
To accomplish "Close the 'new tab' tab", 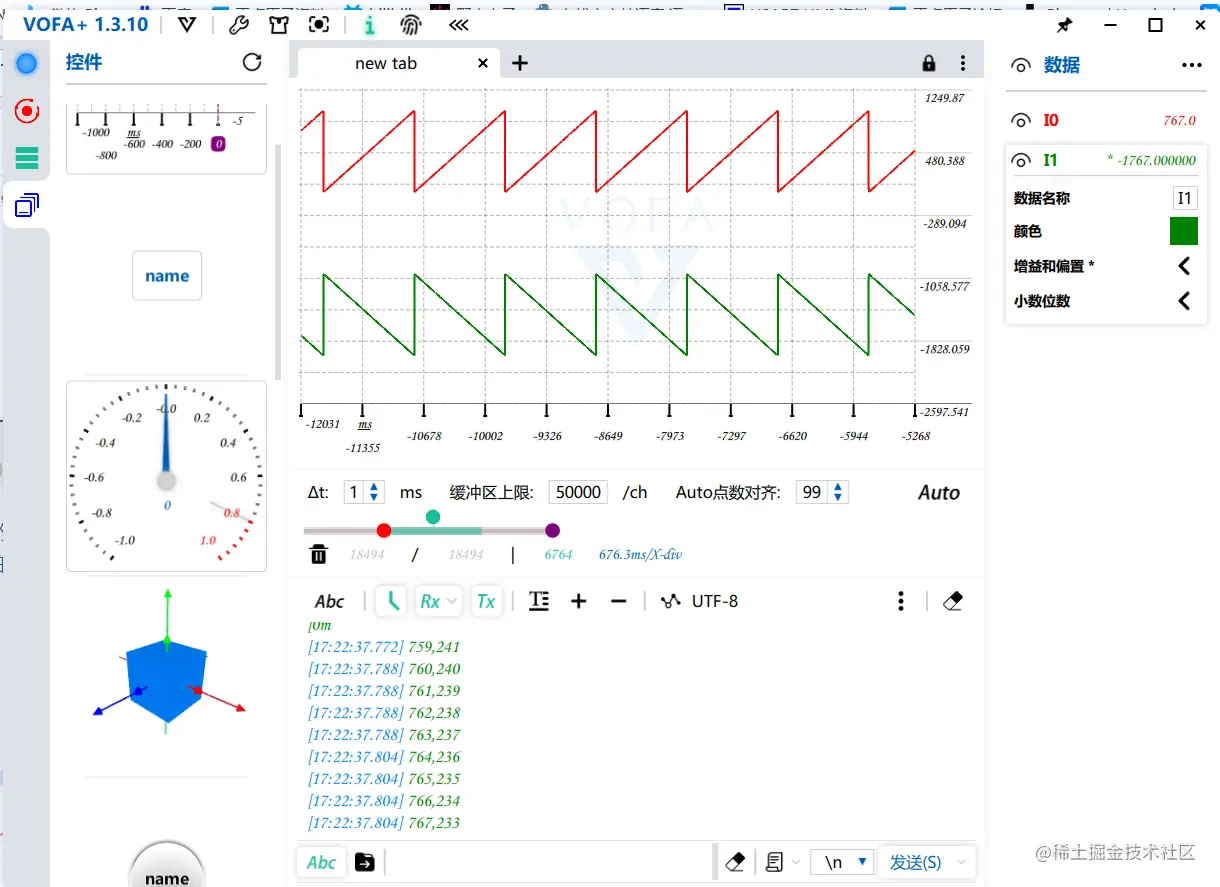I will (x=483, y=63).
